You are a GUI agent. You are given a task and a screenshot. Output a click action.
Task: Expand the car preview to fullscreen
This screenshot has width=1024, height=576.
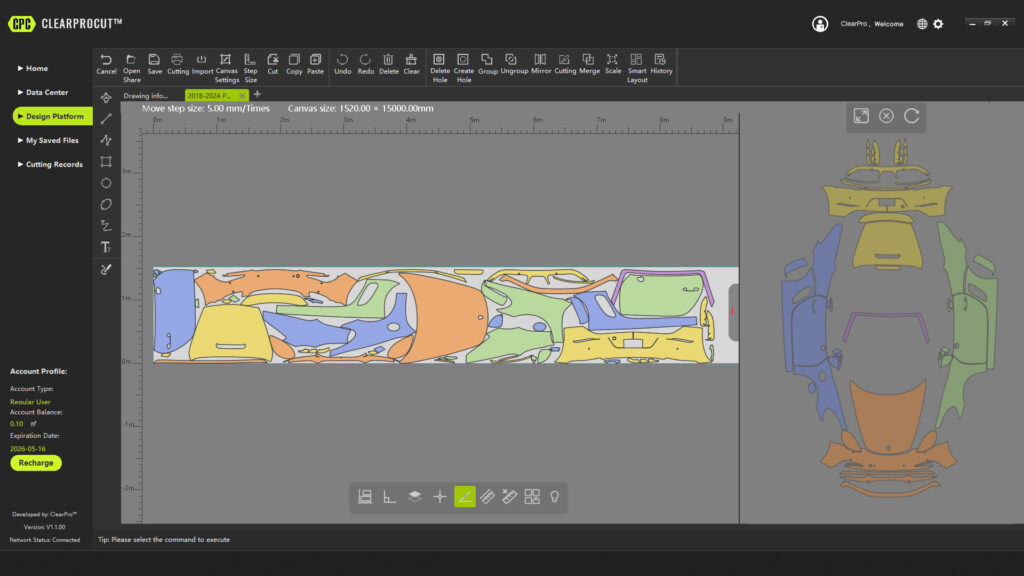coord(861,116)
